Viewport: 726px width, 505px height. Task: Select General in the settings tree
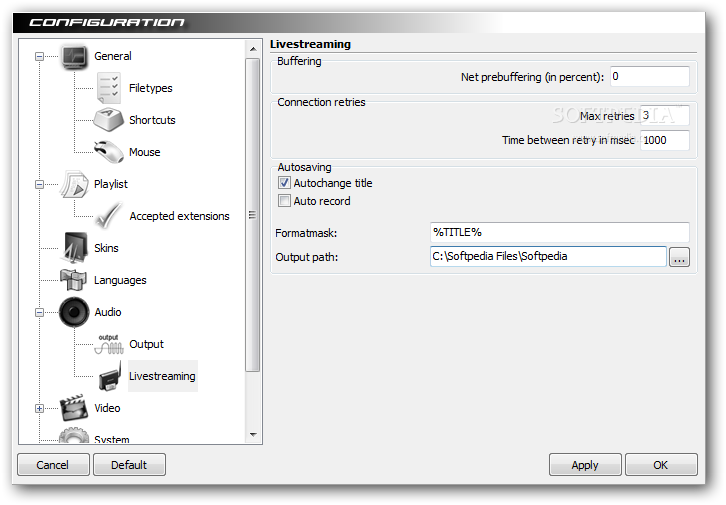click(x=113, y=56)
